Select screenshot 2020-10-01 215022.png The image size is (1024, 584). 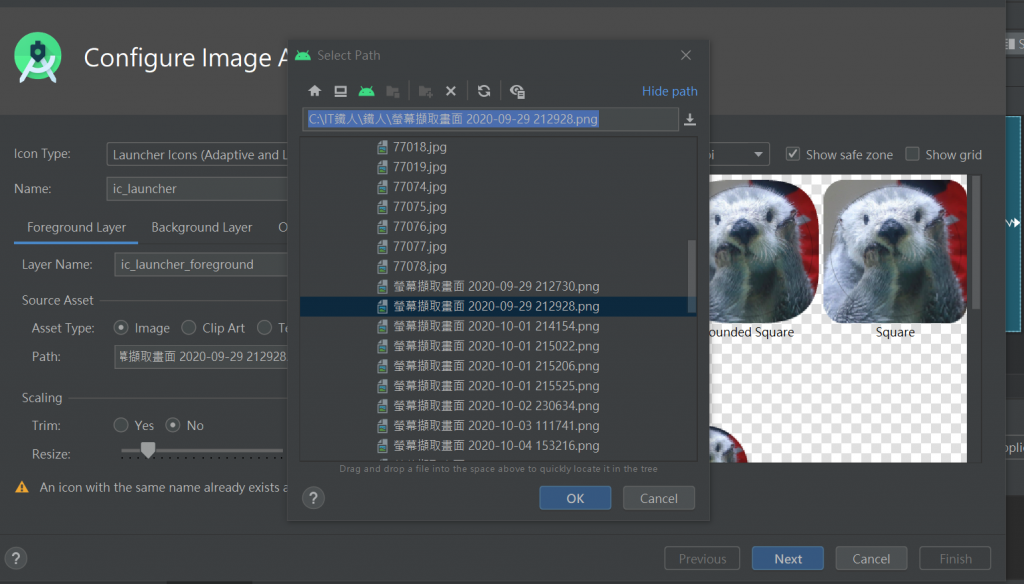click(496, 346)
